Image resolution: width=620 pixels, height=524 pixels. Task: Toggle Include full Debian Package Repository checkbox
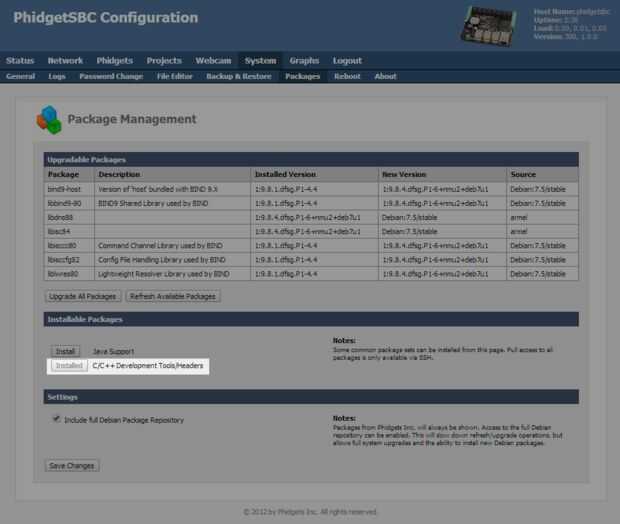click(57, 419)
